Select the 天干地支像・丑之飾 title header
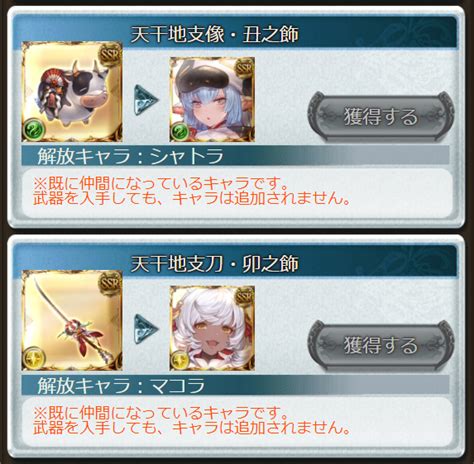The height and width of the screenshot is (464, 474). (x=214, y=34)
